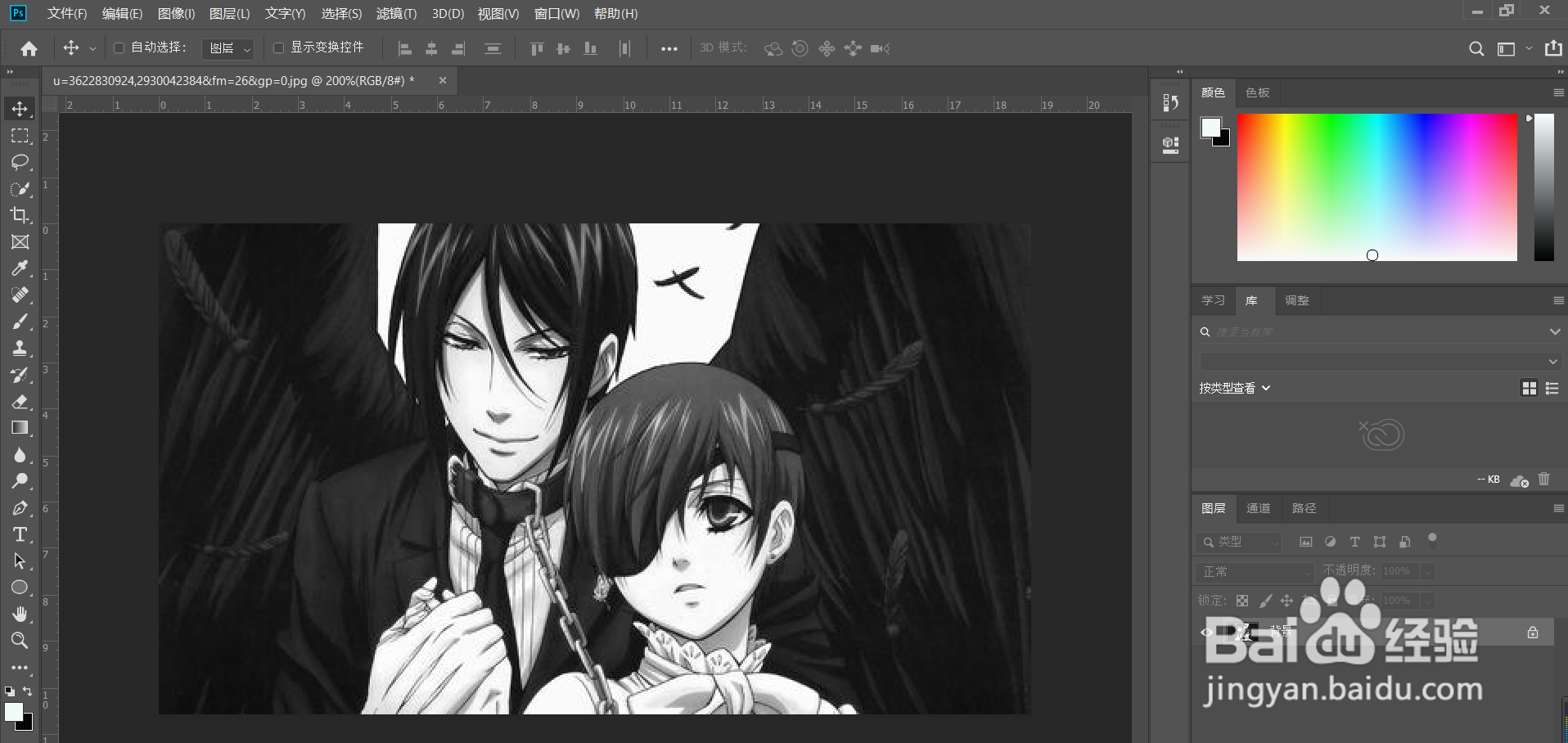Select the Lasso tool
Image resolution: width=1568 pixels, height=743 pixels.
point(20,162)
